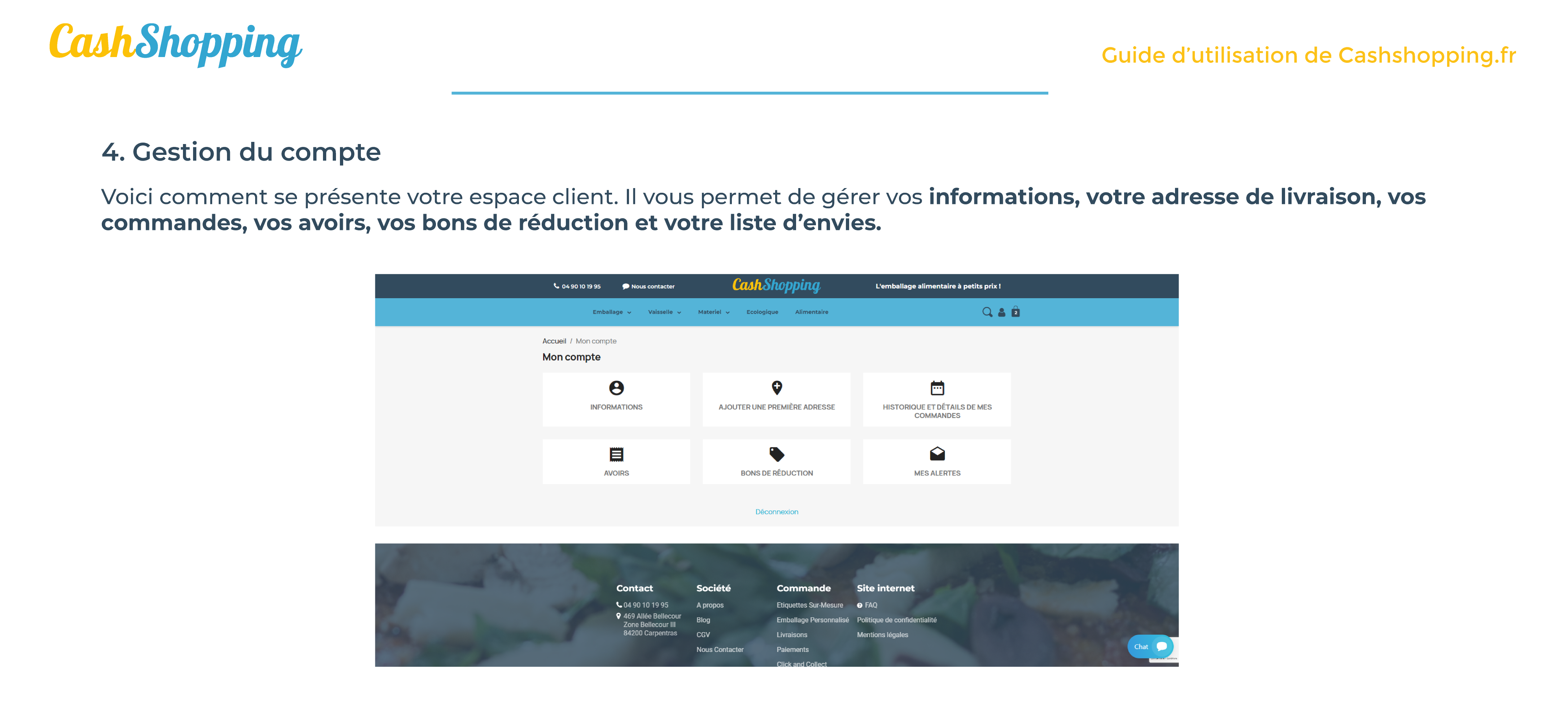Open HISTORIQUE ET DÉTAILS DE MES COMMANDES
Image resolution: width=1568 pixels, height=722 pixels.
937,399
